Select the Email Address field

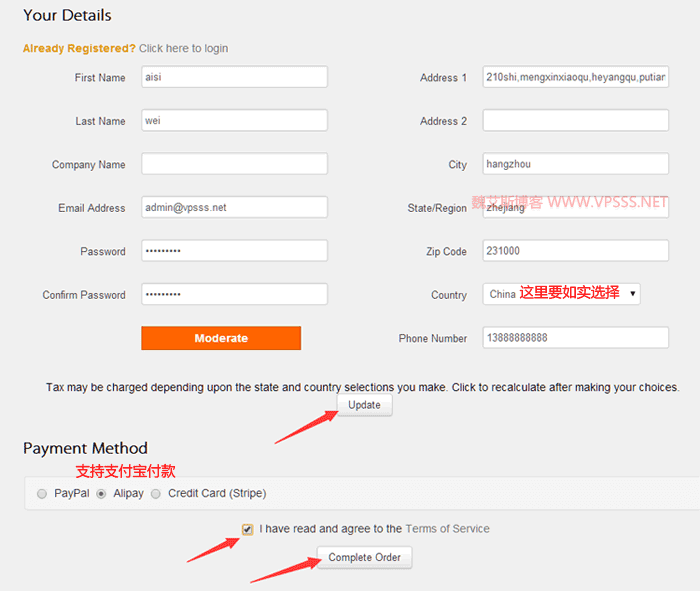[x=234, y=207]
